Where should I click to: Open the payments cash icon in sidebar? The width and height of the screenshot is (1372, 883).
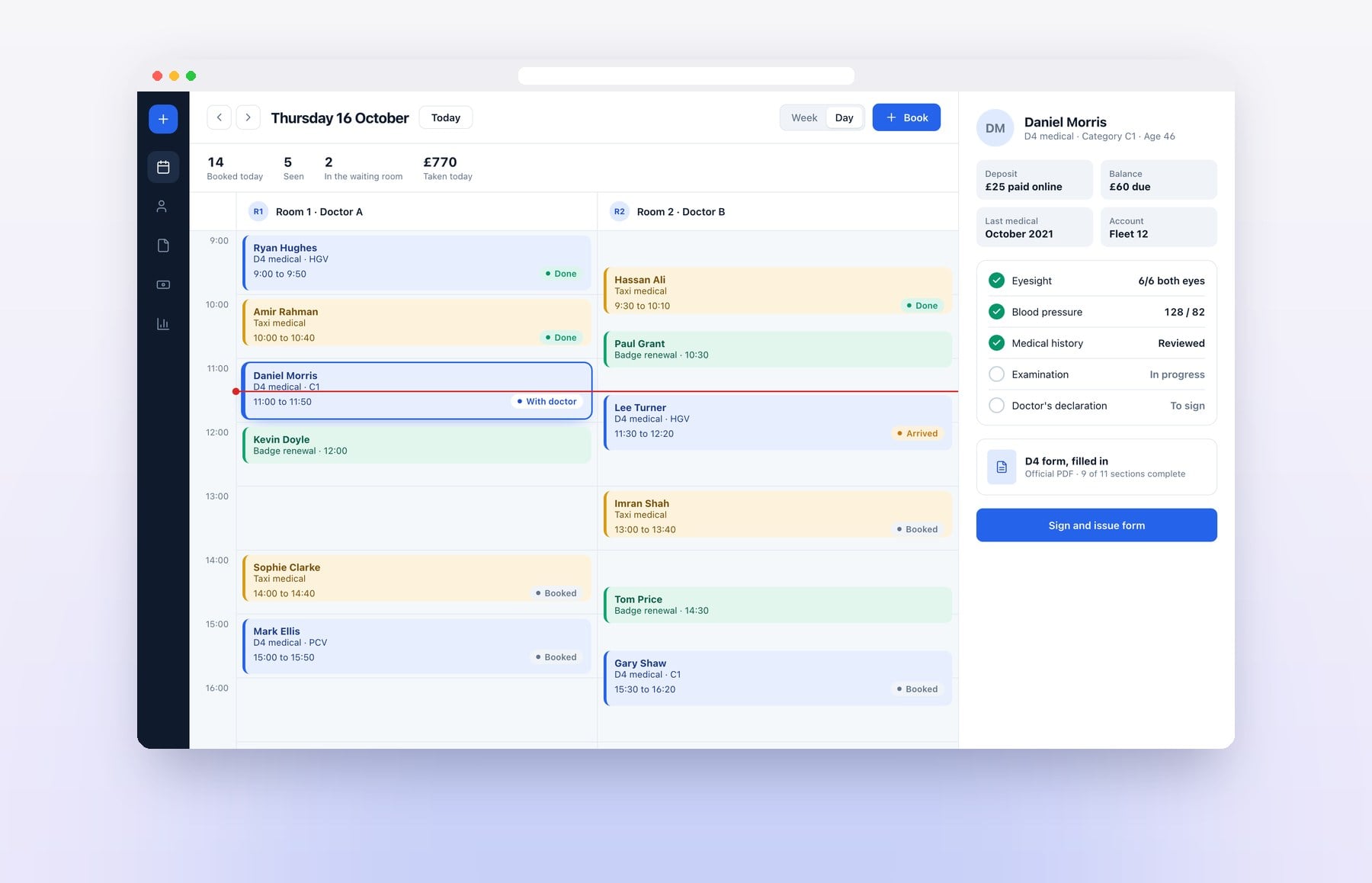click(163, 284)
